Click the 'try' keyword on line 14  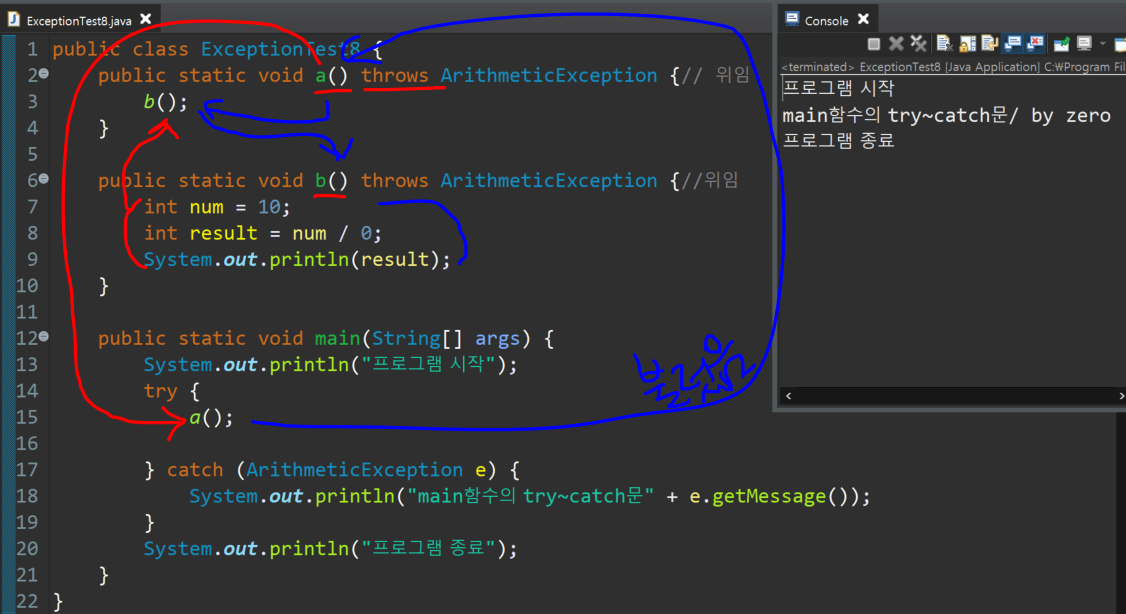(160, 391)
